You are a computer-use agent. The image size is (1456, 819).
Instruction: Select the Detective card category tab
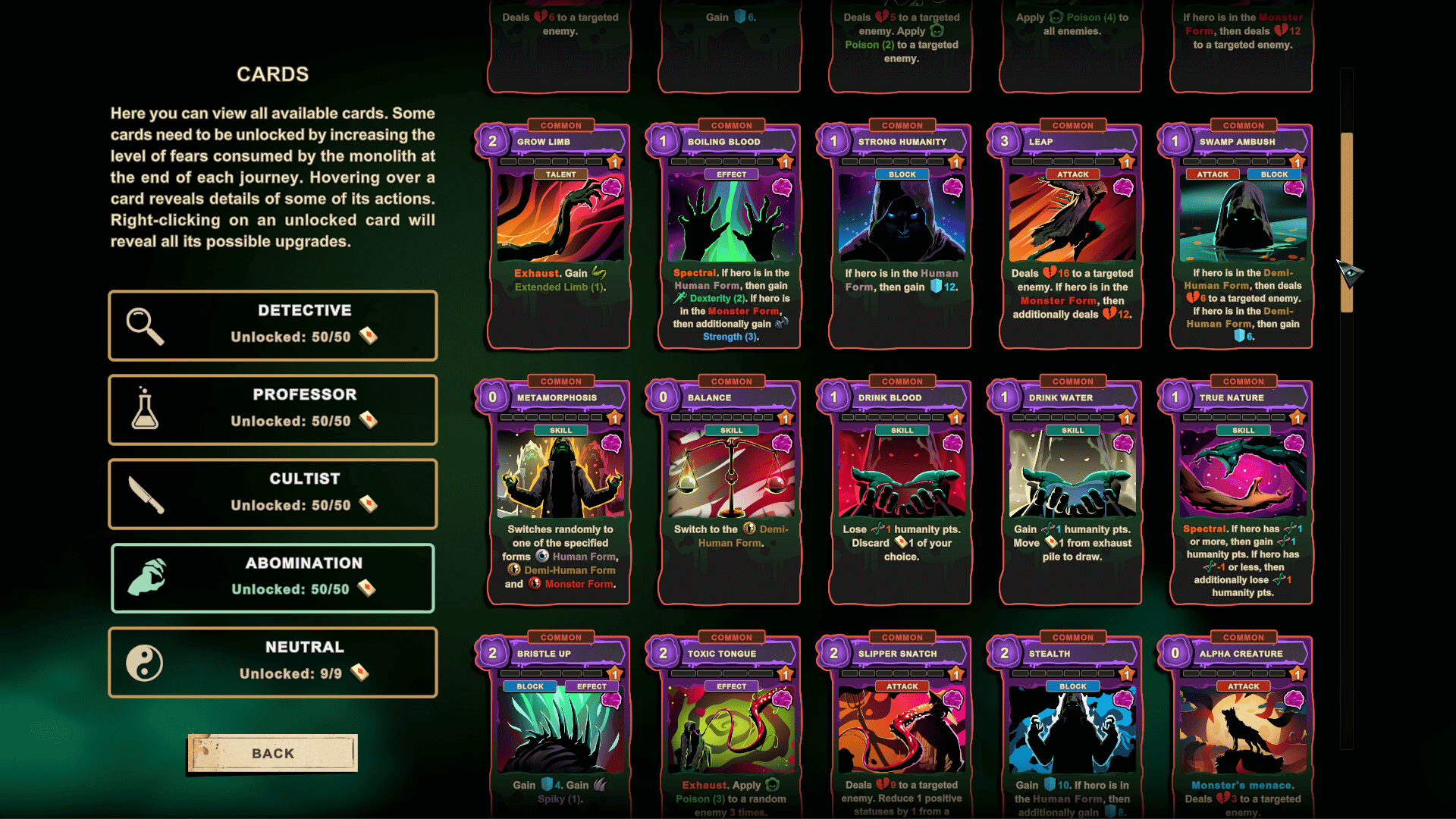pos(273,325)
